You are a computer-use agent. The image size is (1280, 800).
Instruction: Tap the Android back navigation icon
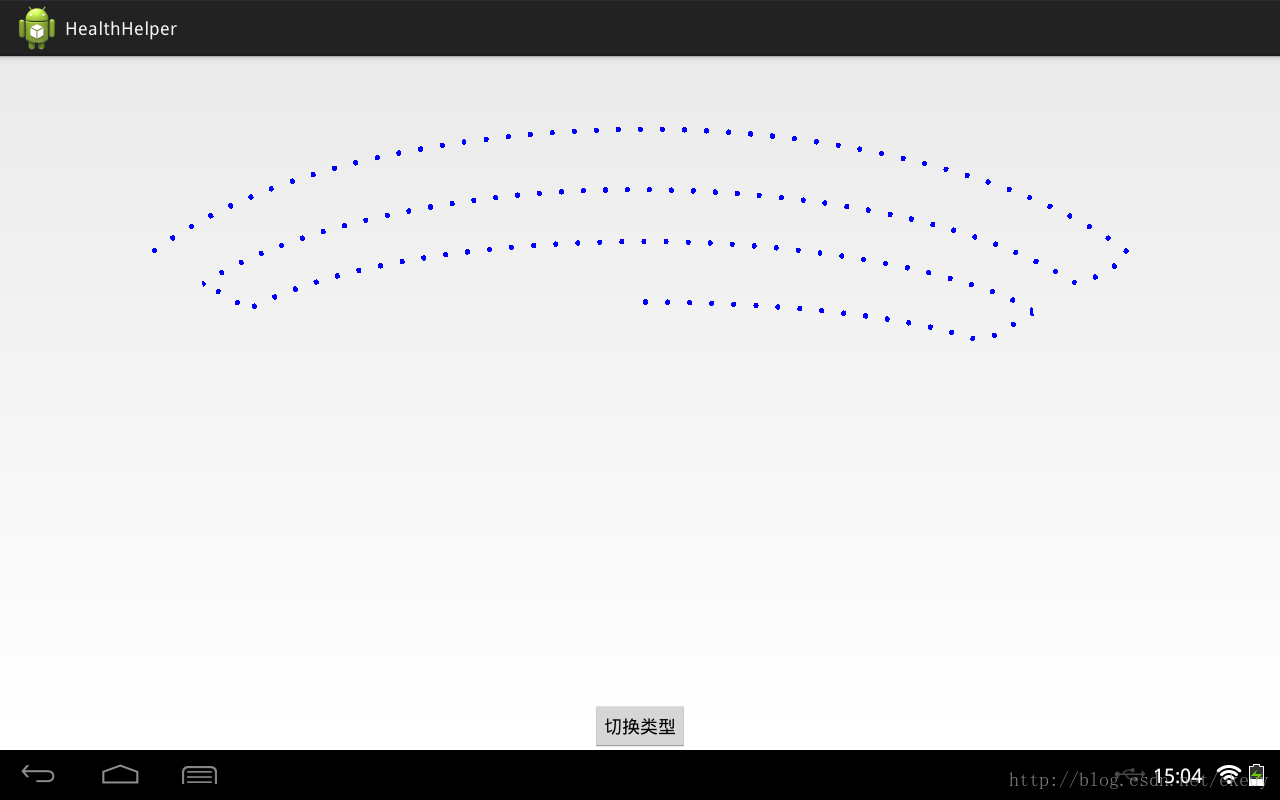39,774
